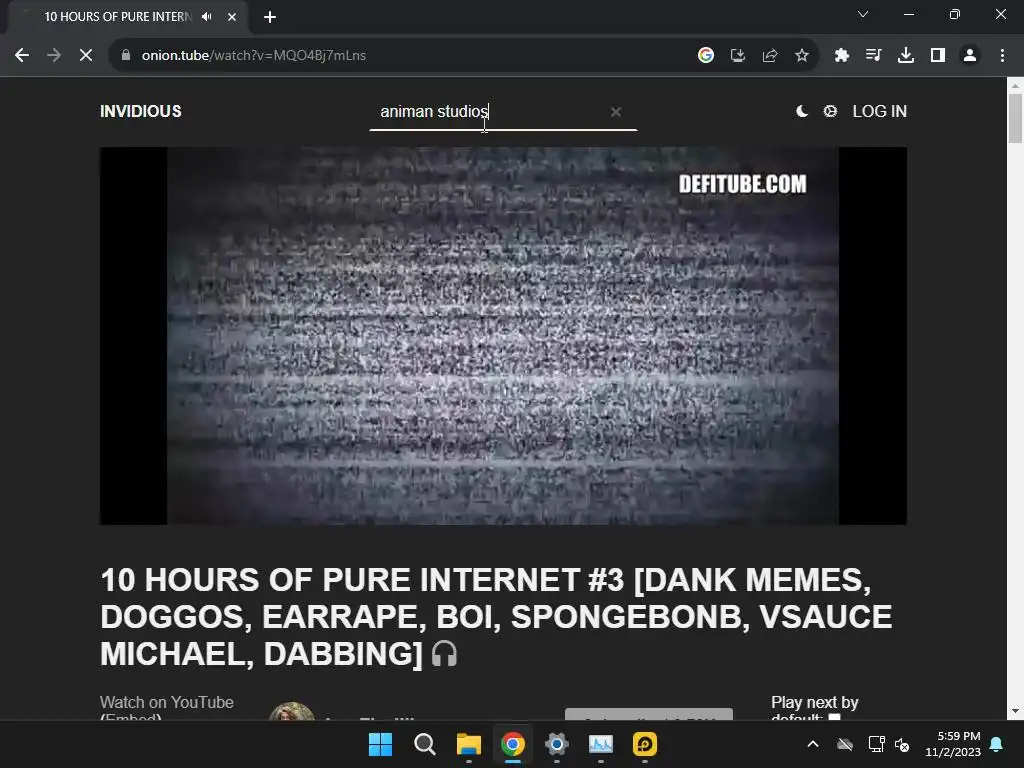Click the LOG IN link
Image resolution: width=1024 pixels, height=768 pixels.
click(880, 112)
